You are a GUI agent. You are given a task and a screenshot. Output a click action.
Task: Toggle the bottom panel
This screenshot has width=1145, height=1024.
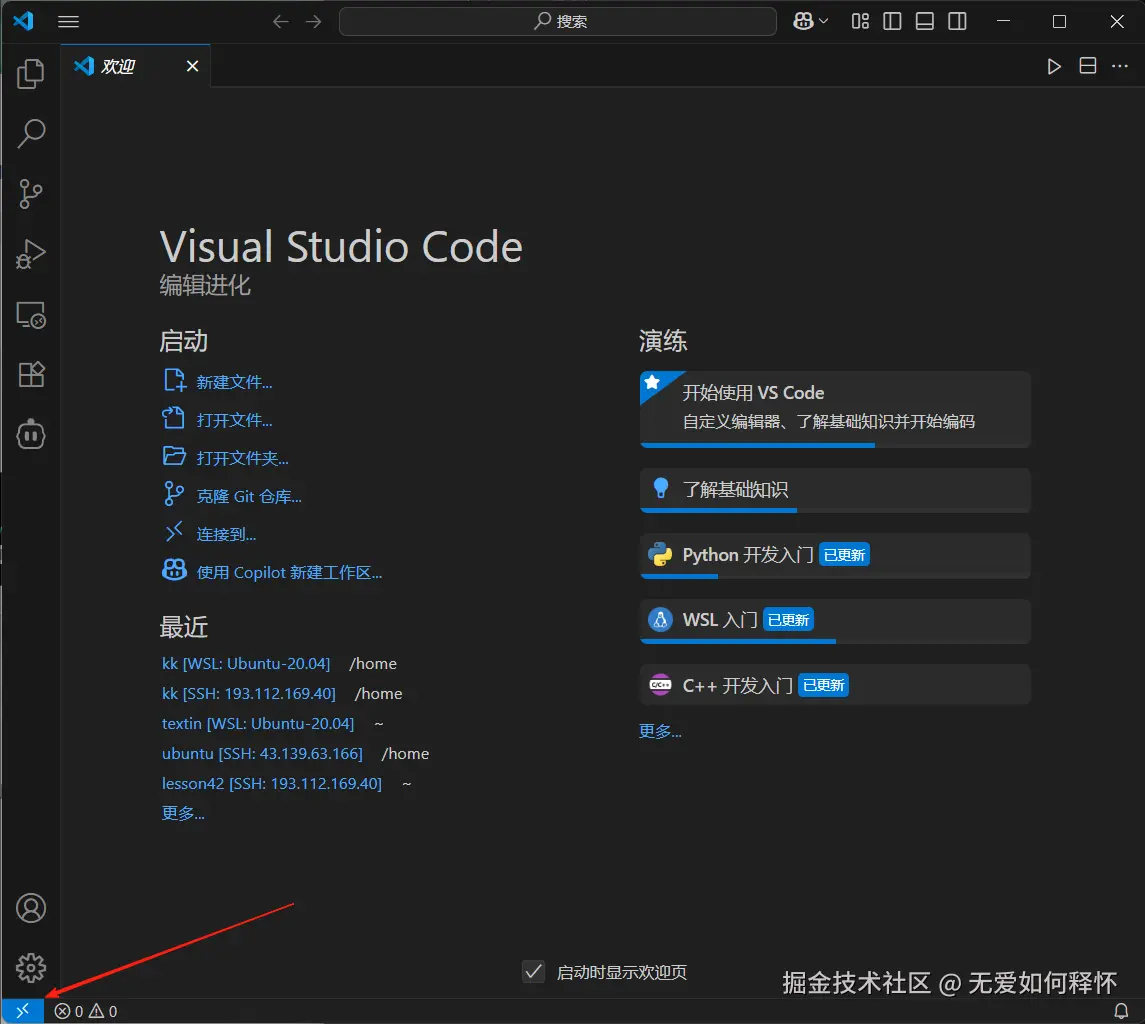[924, 21]
